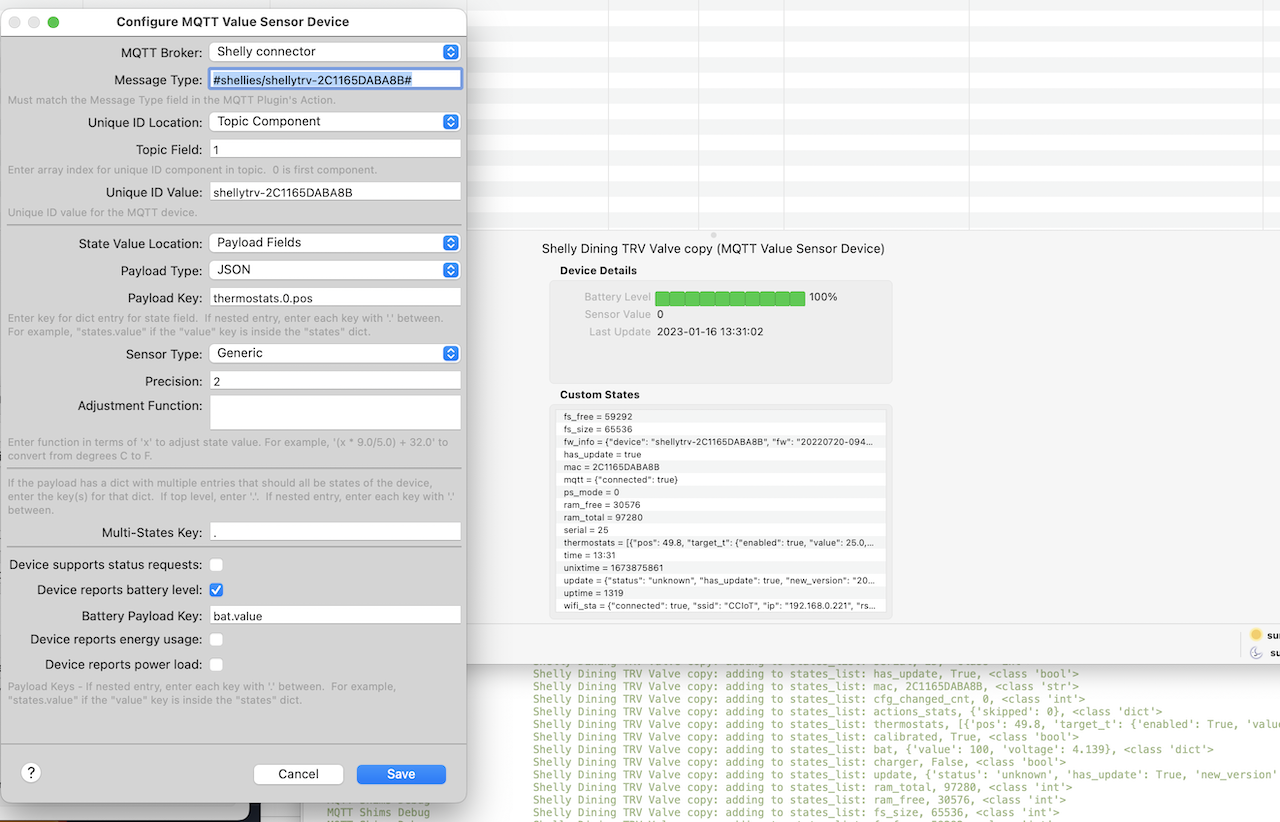Image resolution: width=1280 pixels, height=822 pixels.
Task: Open Unique ID Location dropdown
Action: point(335,122)
